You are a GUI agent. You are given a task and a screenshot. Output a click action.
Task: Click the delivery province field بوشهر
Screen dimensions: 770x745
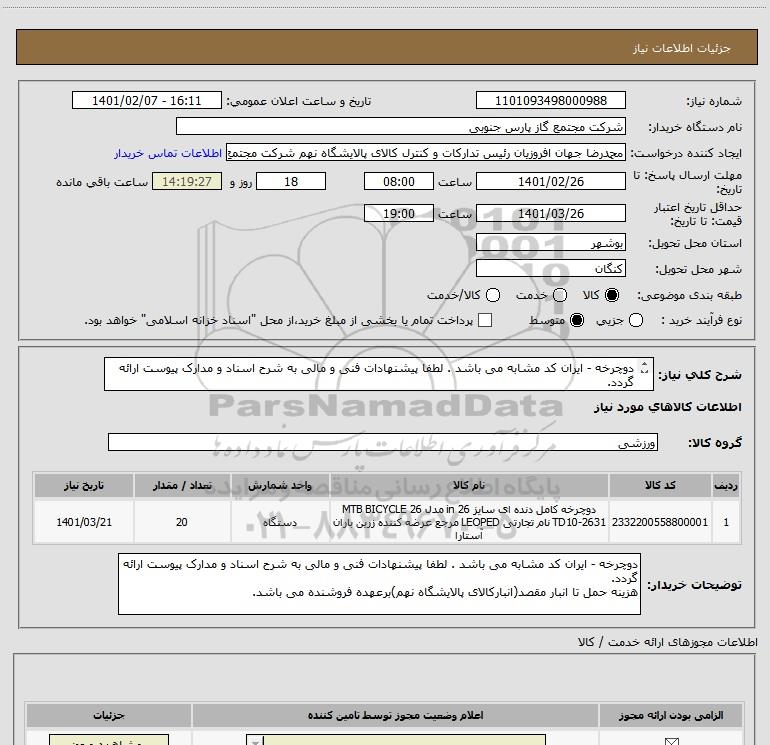click(x=550, y=243)
